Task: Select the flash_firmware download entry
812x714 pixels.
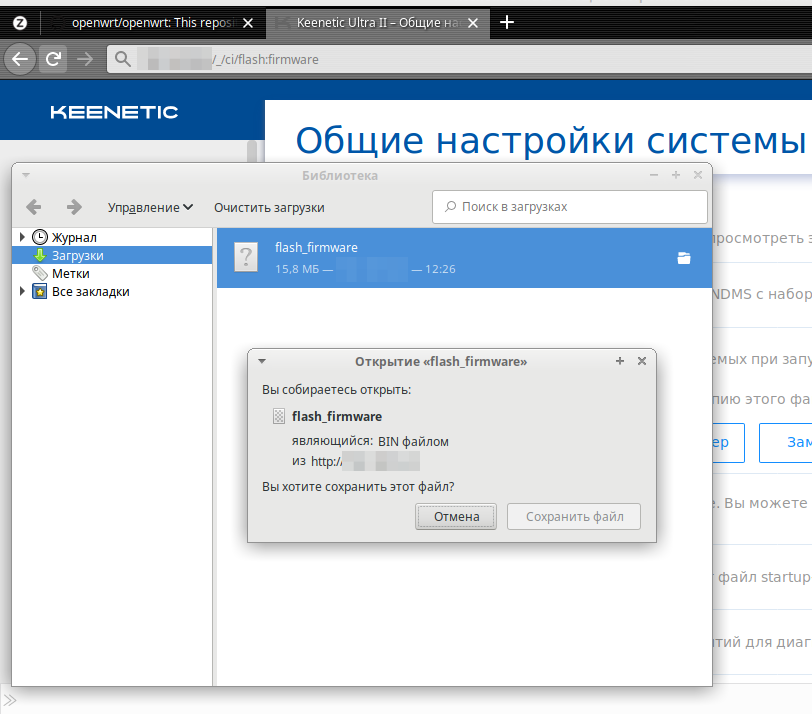Action: coord(465,258)
